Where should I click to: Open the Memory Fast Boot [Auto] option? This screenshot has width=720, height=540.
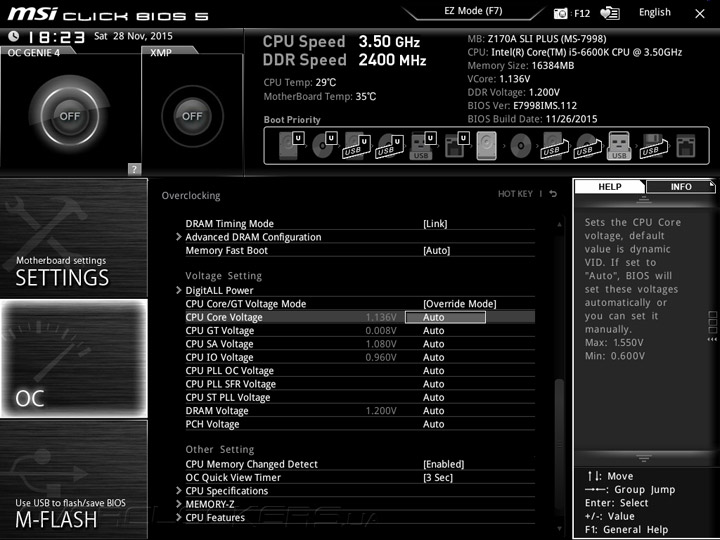point(436,250)
